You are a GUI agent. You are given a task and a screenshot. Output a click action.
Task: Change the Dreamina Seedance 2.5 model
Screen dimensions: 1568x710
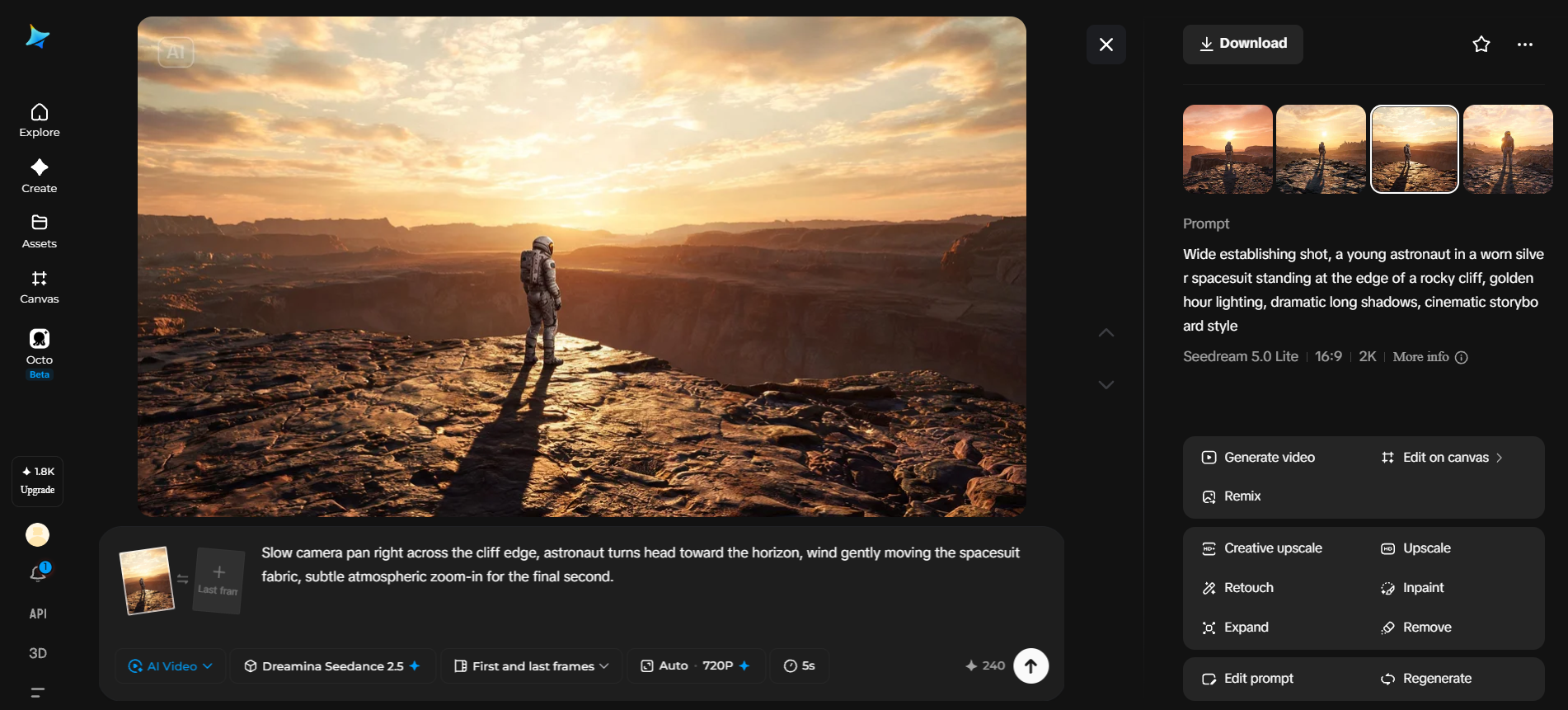coord(332,666)
